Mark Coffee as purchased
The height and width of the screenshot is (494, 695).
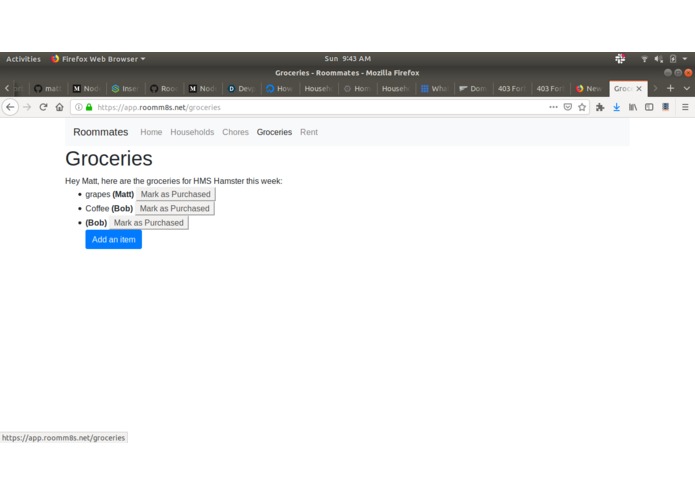click(x=175, y=208)
